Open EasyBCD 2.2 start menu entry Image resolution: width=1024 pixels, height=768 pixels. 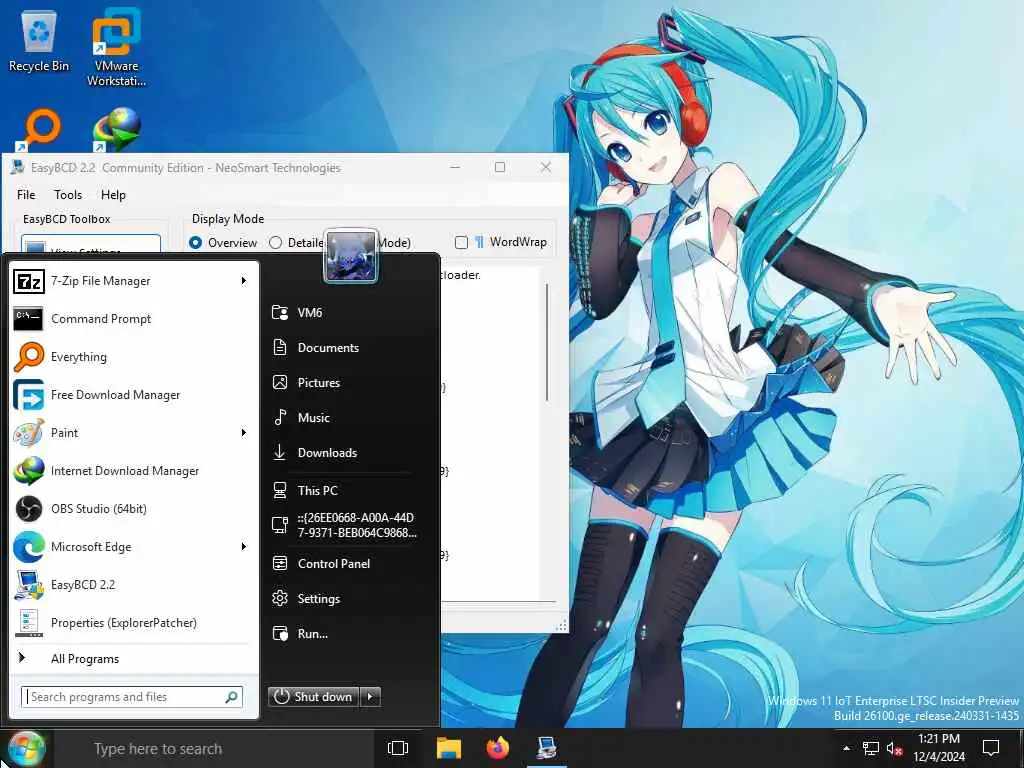tap(134, 584)
